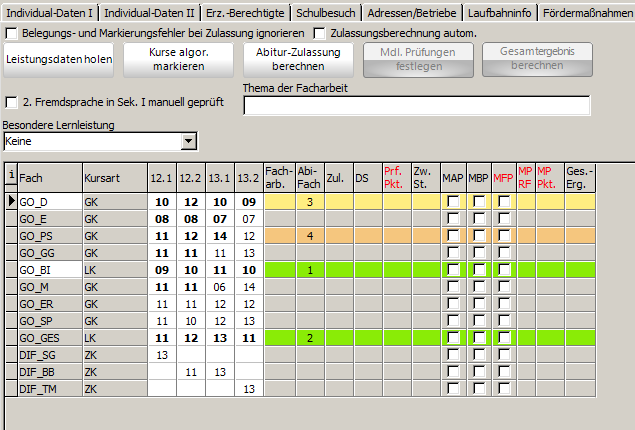Click Mdl. Prüfungen festlegen button
The height and width of the screenshot is (430, 635).
(418, 60)
